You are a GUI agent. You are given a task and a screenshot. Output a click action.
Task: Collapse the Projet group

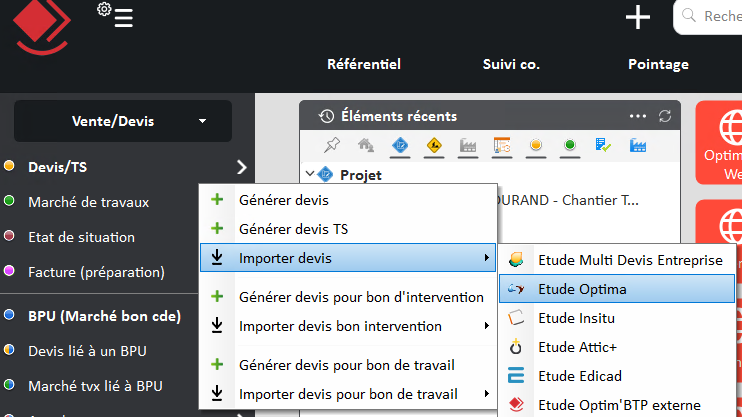310,174
